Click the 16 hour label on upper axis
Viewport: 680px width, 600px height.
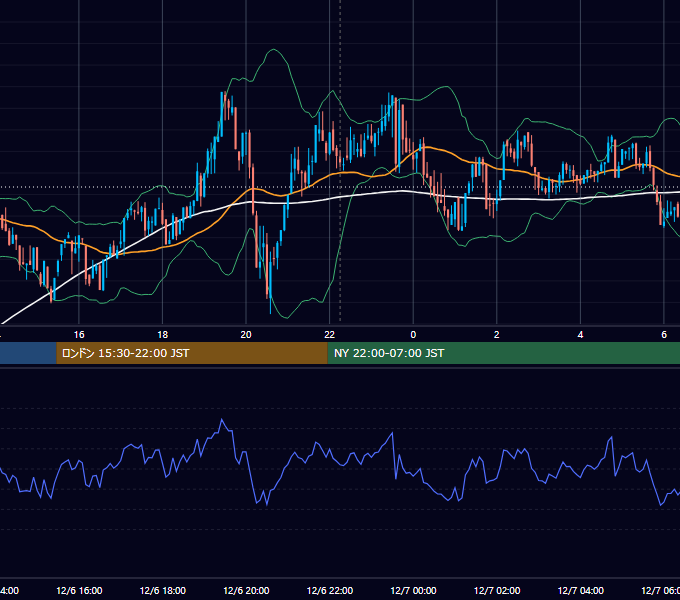(x=79, y=335)
